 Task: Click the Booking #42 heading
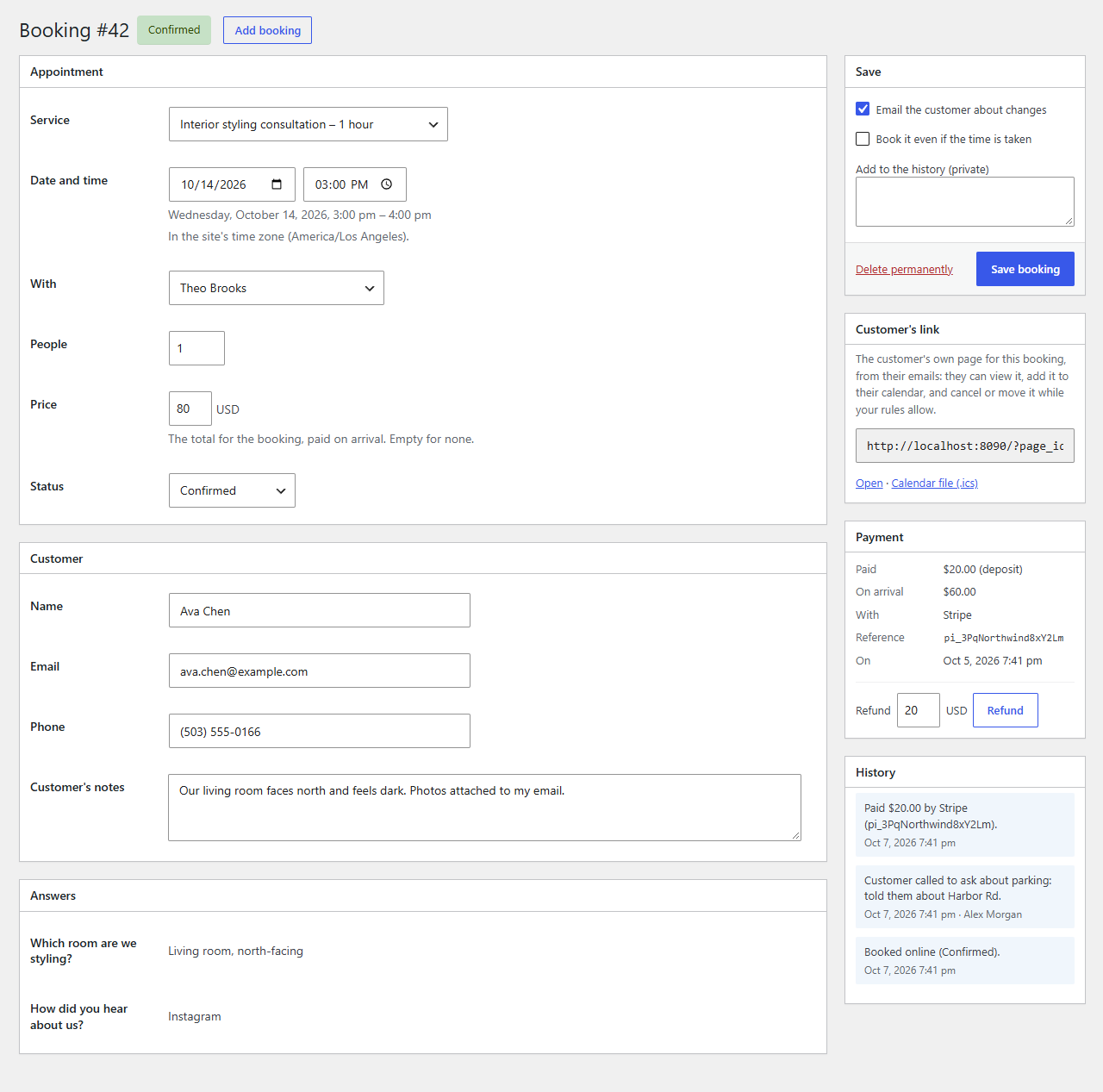pos(74,30)
